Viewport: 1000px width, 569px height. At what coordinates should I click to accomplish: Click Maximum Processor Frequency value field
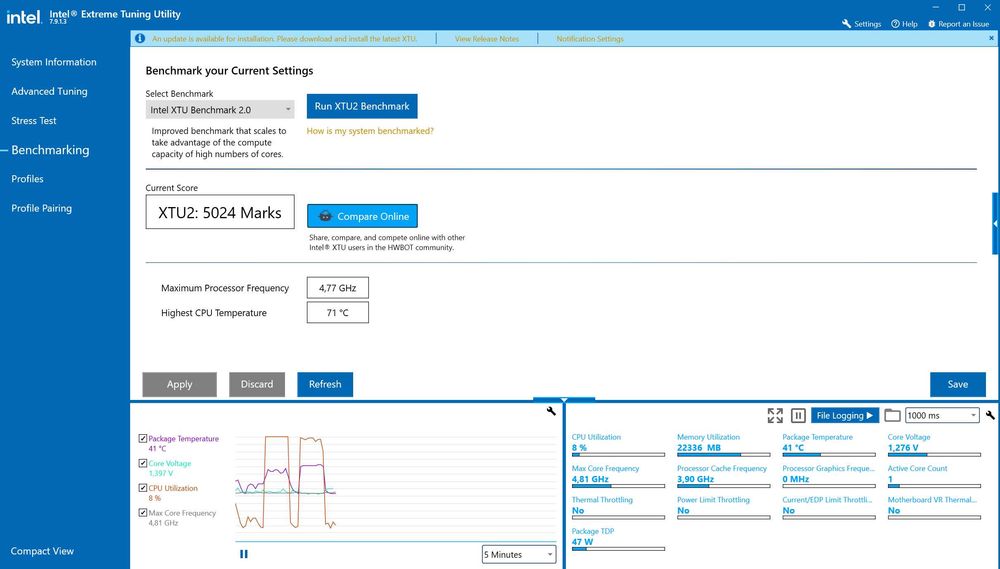337,288
